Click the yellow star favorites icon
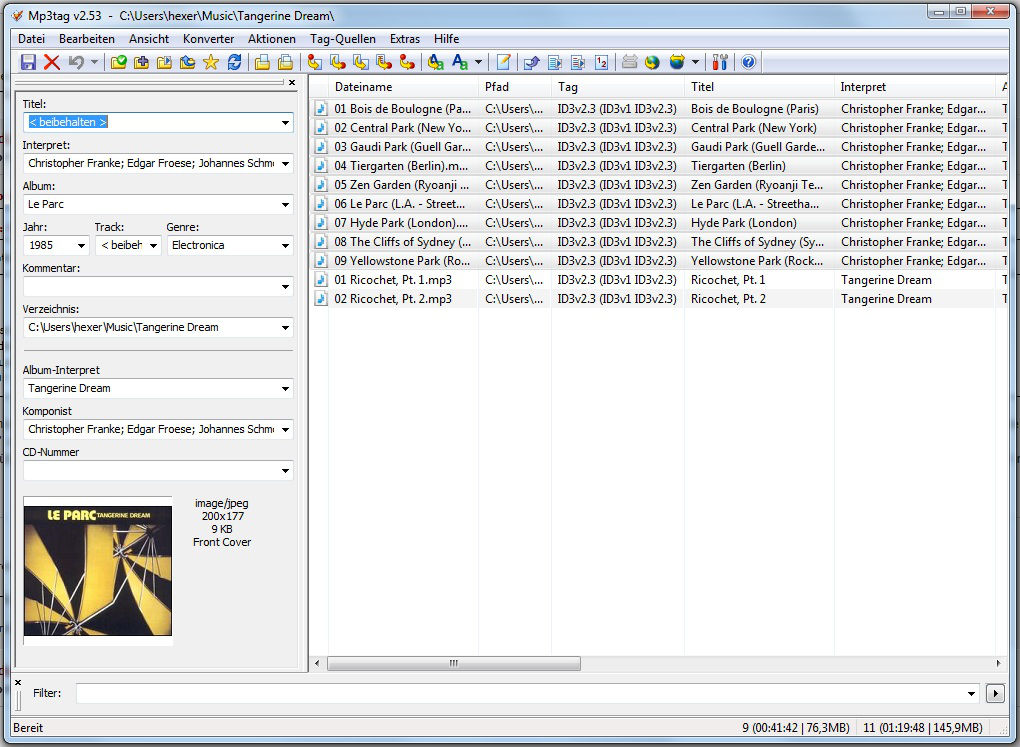The width and height of the screenshot is (1020, 747). (210, 62)
